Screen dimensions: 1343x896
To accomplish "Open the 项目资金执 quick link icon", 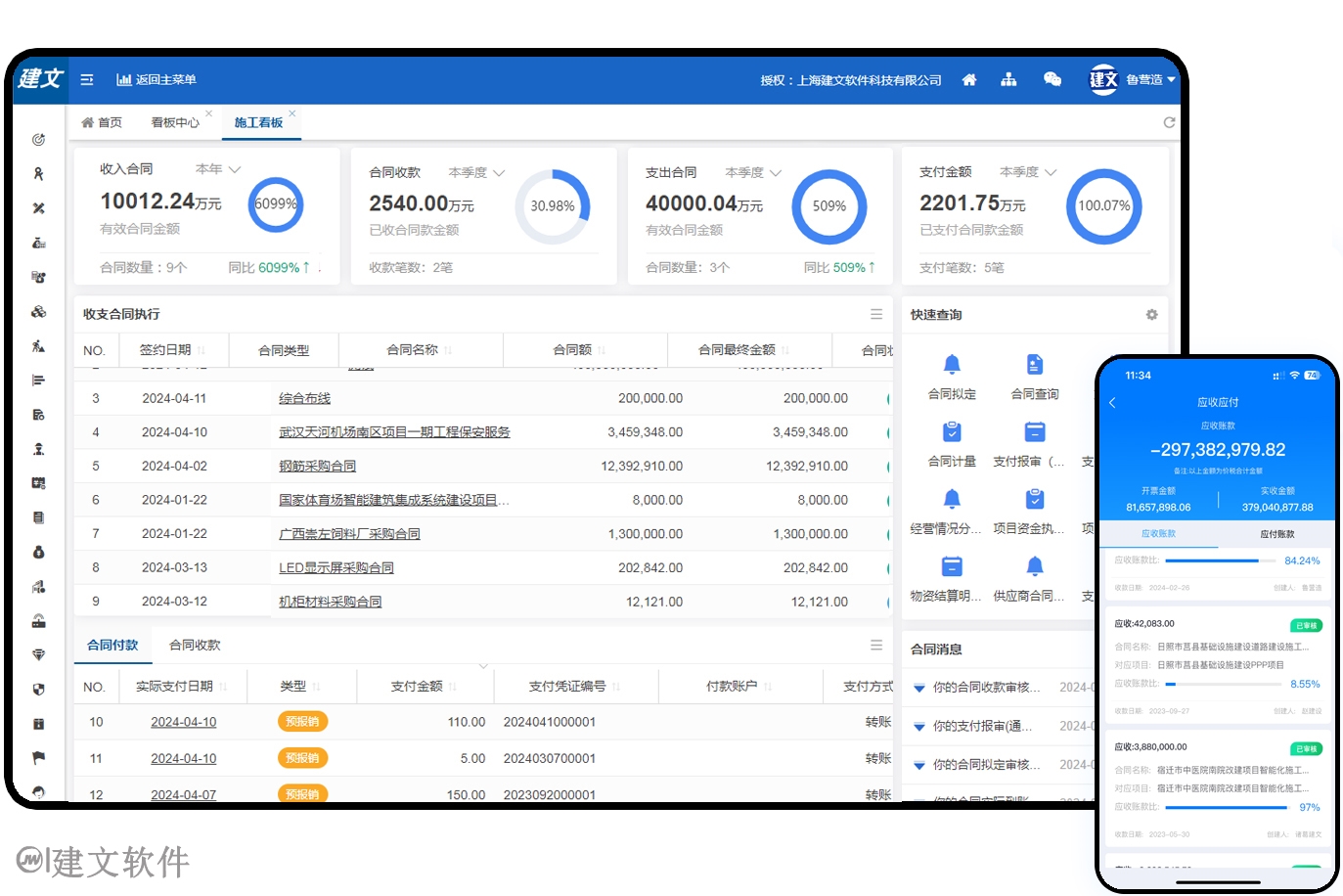I will click(1035, 499).
